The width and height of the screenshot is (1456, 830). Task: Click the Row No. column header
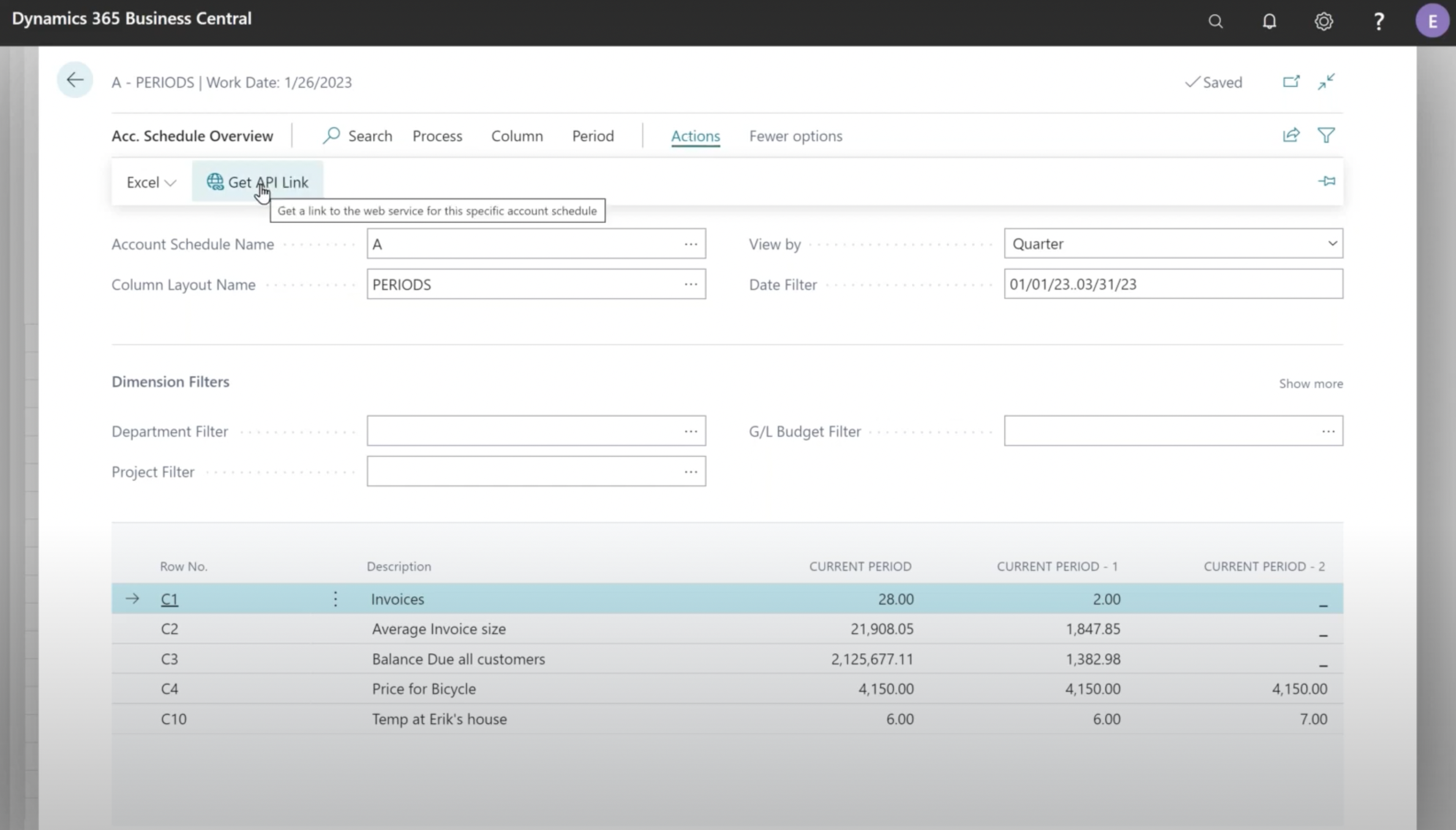tap(184, 567)
